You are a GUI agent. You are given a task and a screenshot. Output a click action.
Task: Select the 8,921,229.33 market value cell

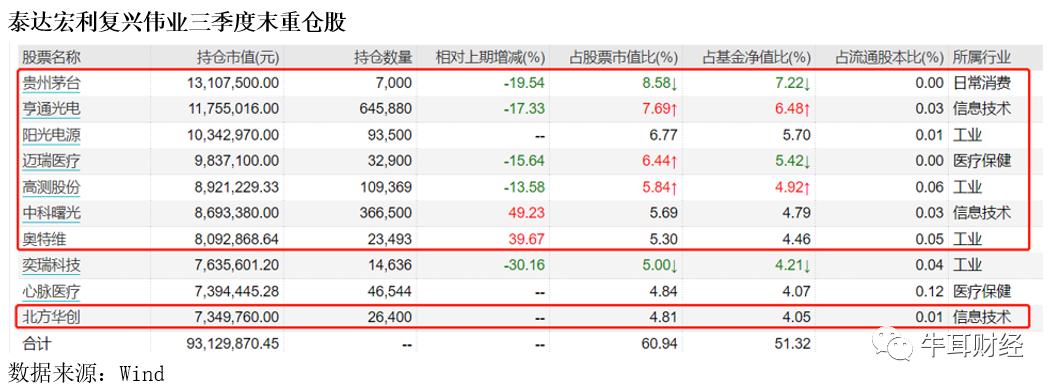(x=238, y=187)
